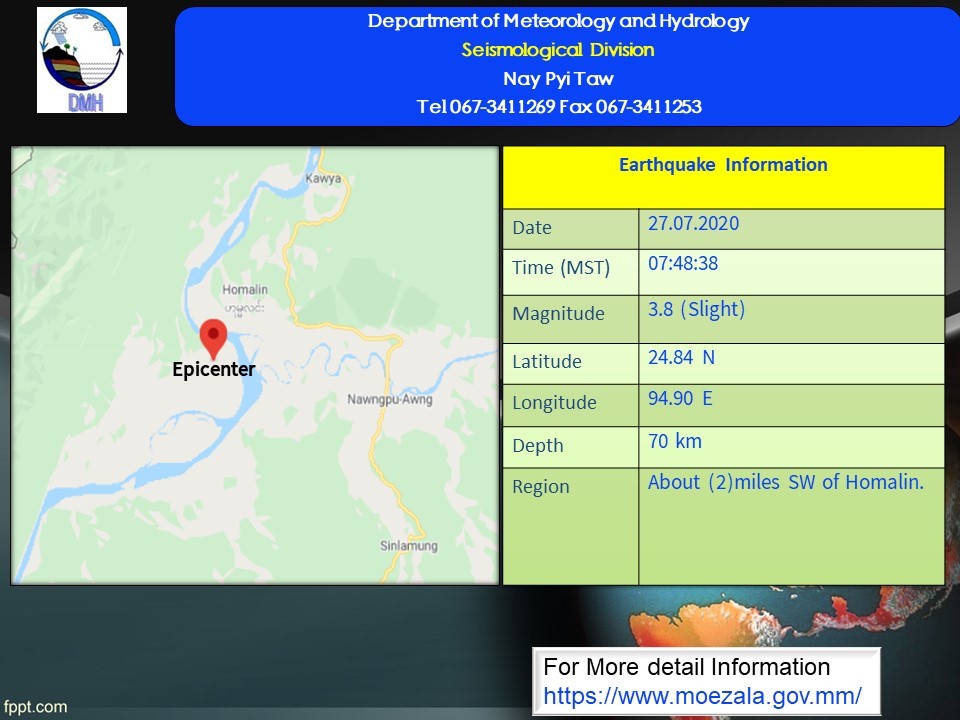Click the bold Epicenter label under the pin
This screenshot has height=720, width=960.
click(213, 370)
